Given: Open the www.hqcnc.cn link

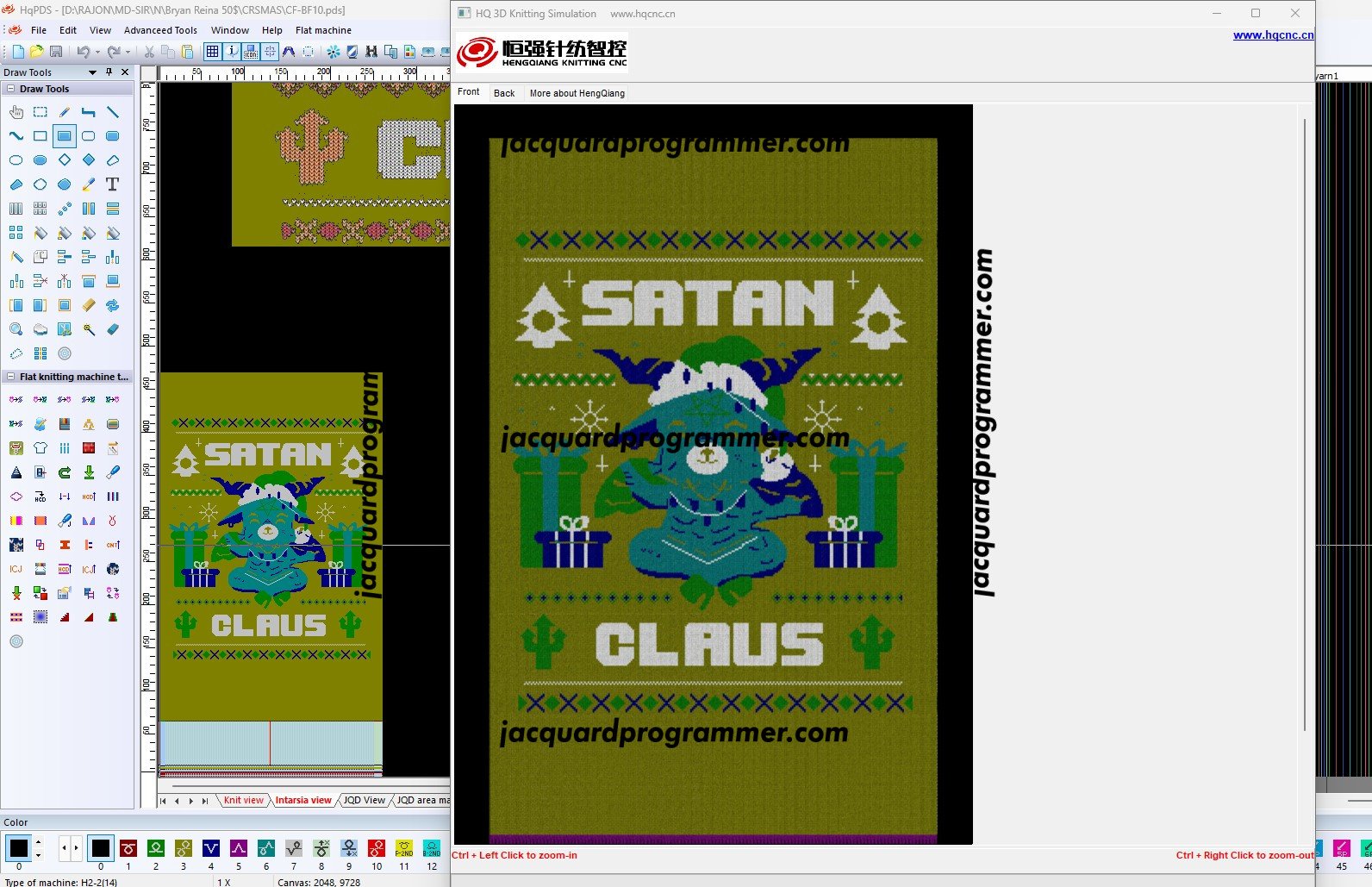Looking at the screenshot, I should [x=1272, y=35].
